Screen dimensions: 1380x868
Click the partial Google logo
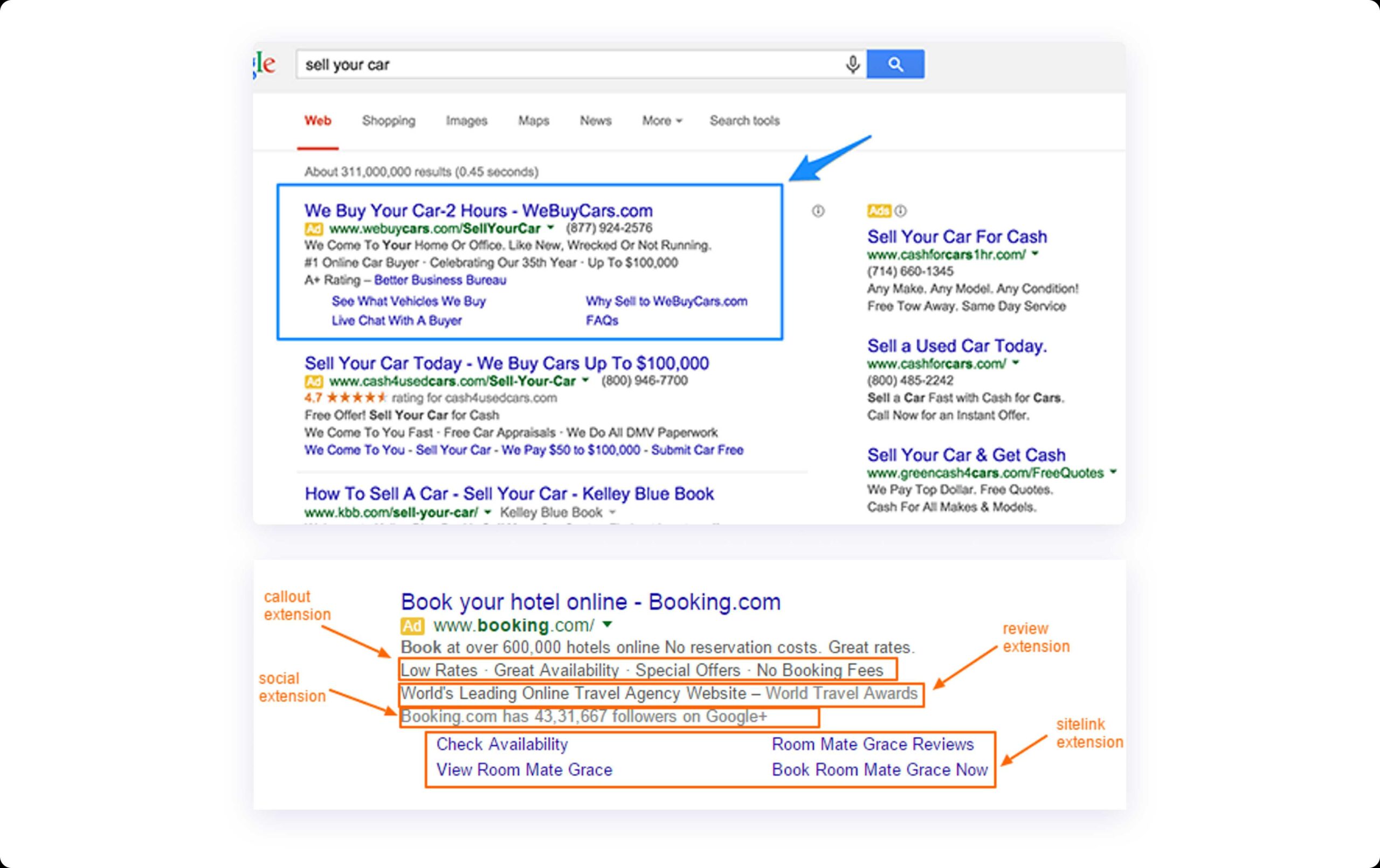(x=265, y=64)
